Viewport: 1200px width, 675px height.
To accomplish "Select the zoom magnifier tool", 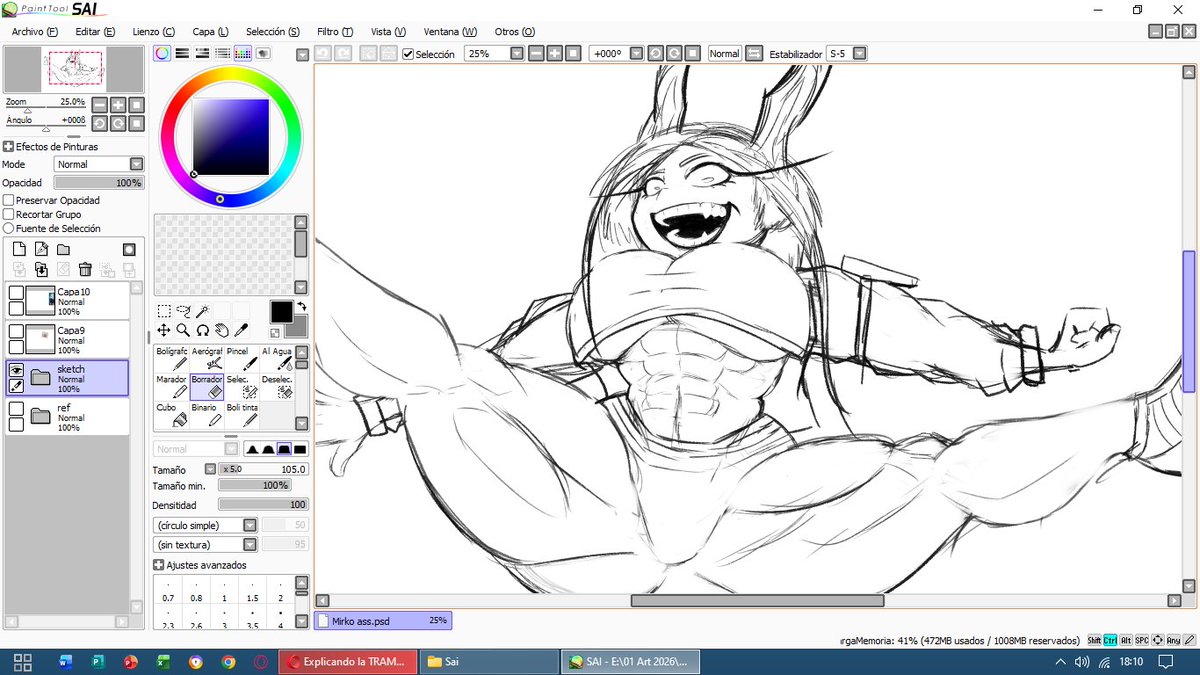I will [184, 329].
